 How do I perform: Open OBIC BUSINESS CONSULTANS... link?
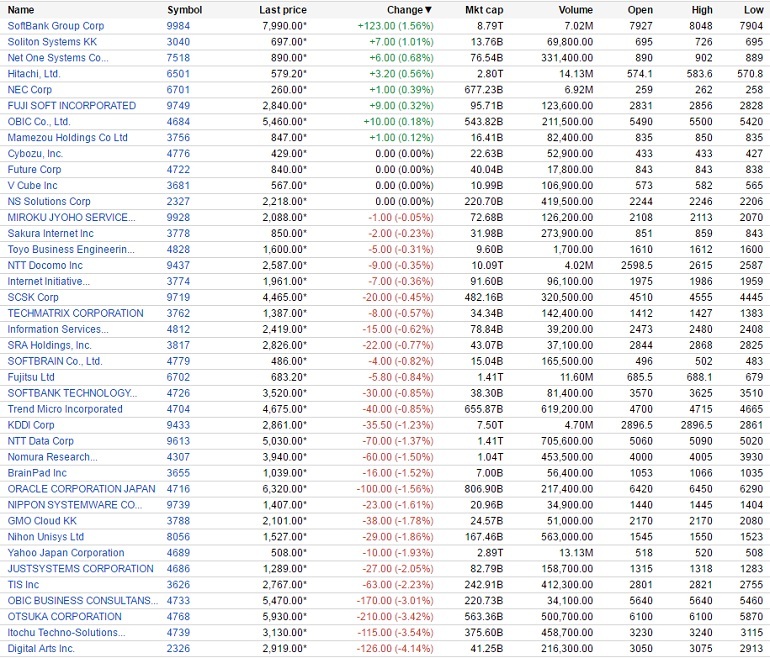click(82, 601)
